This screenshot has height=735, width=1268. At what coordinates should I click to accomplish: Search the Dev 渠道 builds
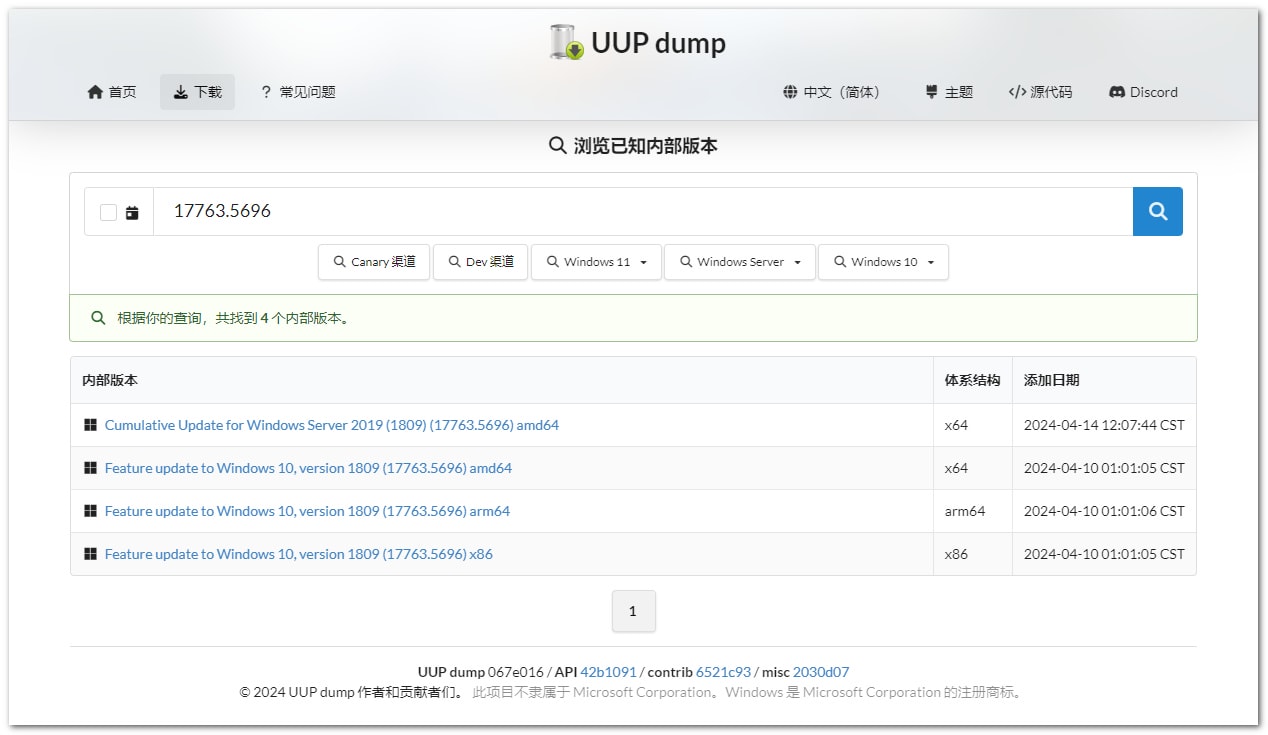[x=480, y=262]
